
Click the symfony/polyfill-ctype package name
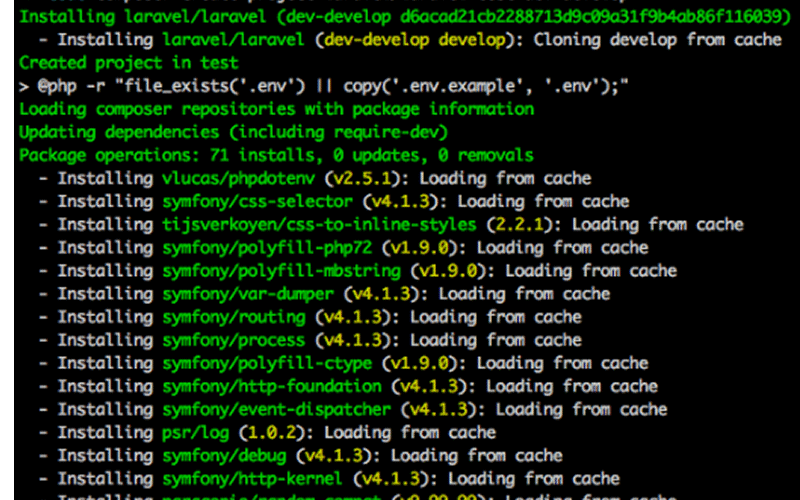tap(267, 363)
